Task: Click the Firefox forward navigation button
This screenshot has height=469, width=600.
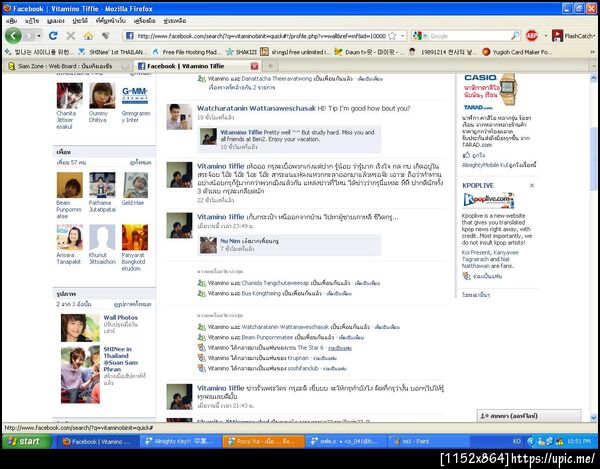Action: point(29,36)
